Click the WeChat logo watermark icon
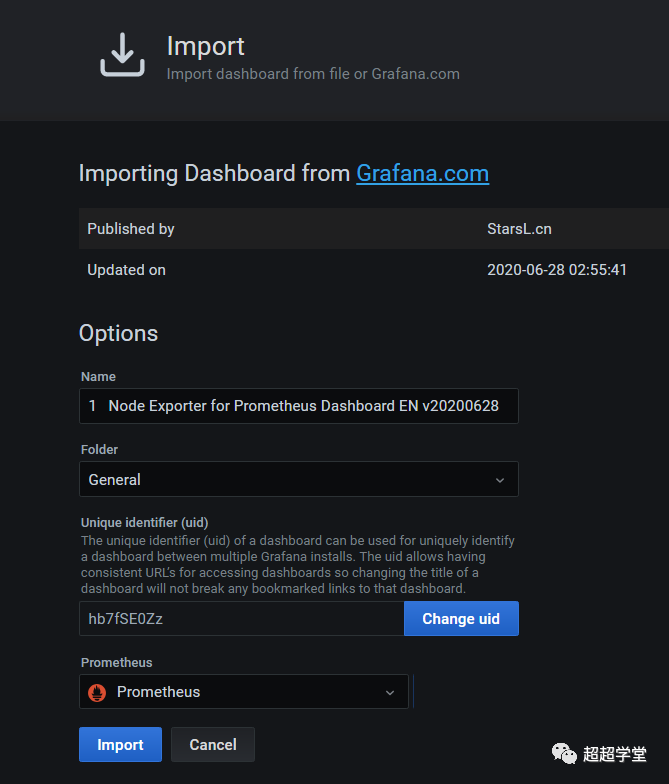 click(x=566, y=752)
